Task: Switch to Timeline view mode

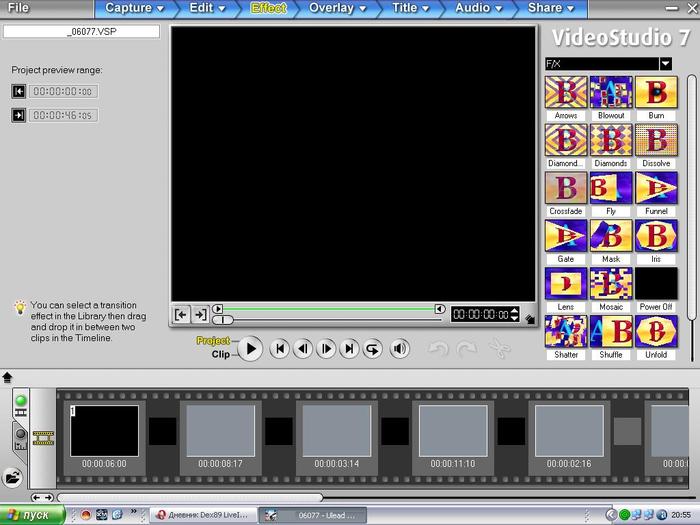Action: [x=21, y=439]
